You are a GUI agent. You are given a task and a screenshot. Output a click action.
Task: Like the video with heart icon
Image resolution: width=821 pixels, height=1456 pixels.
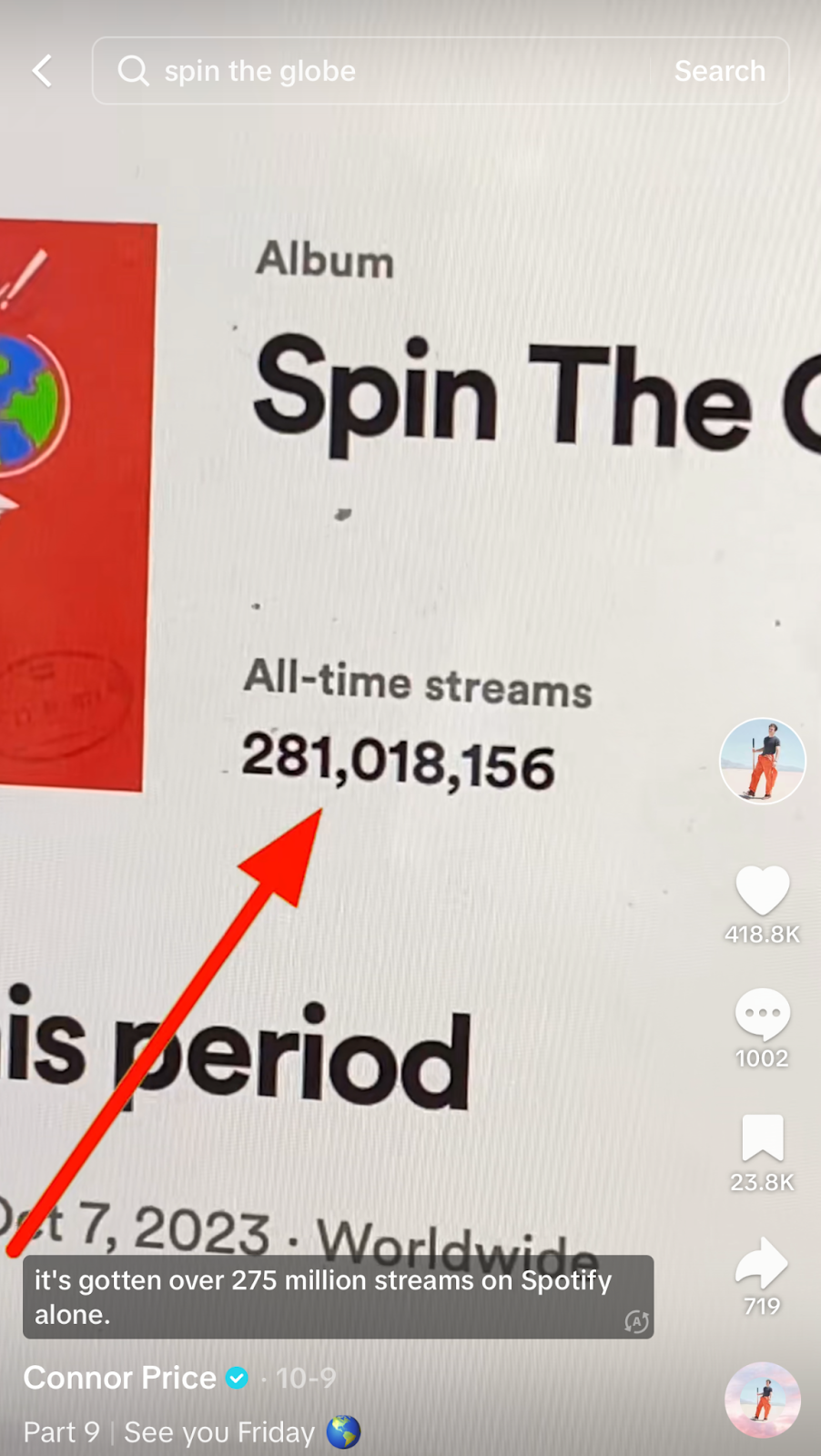tap(762, 889)
